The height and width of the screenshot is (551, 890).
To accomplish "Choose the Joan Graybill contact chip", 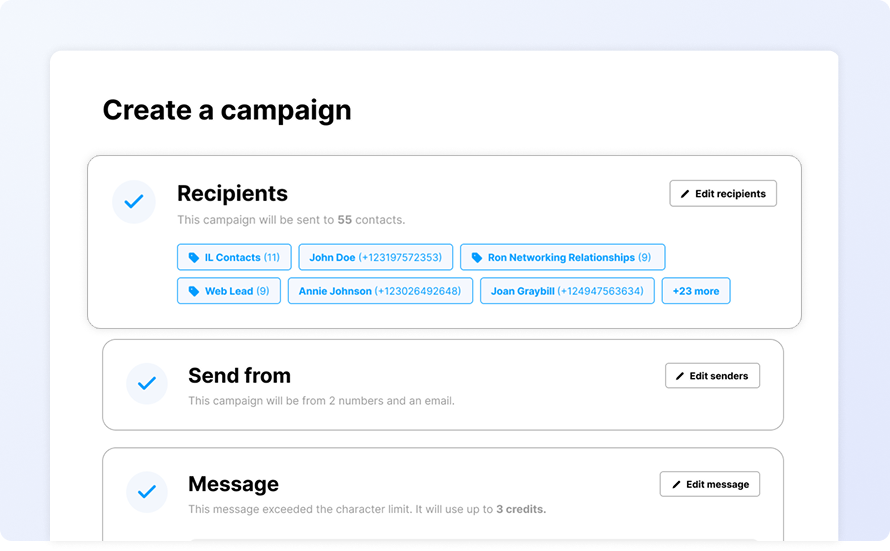I will 567,291.
